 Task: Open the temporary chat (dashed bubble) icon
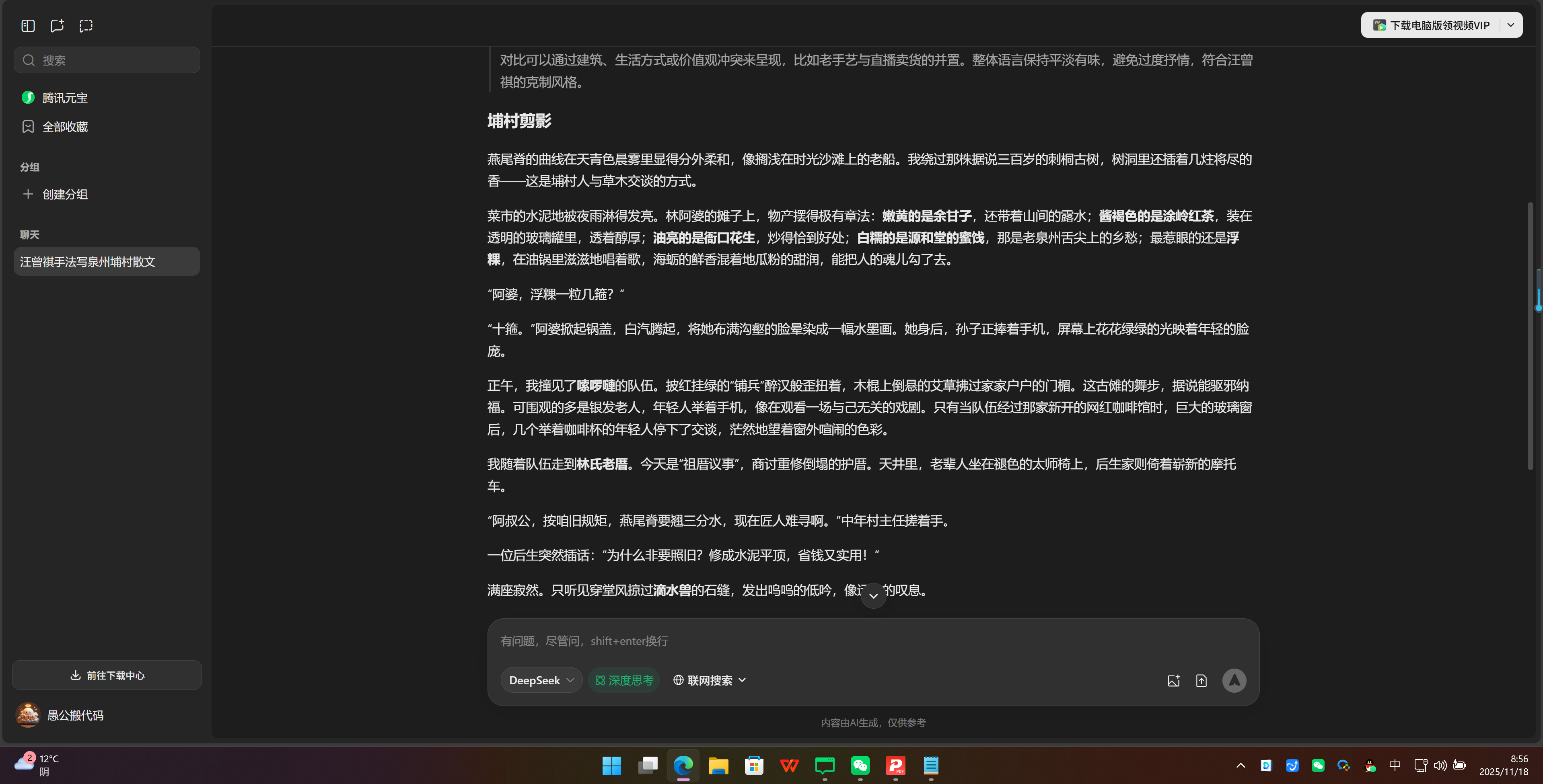pyautogui.click(x=86, y=26)
